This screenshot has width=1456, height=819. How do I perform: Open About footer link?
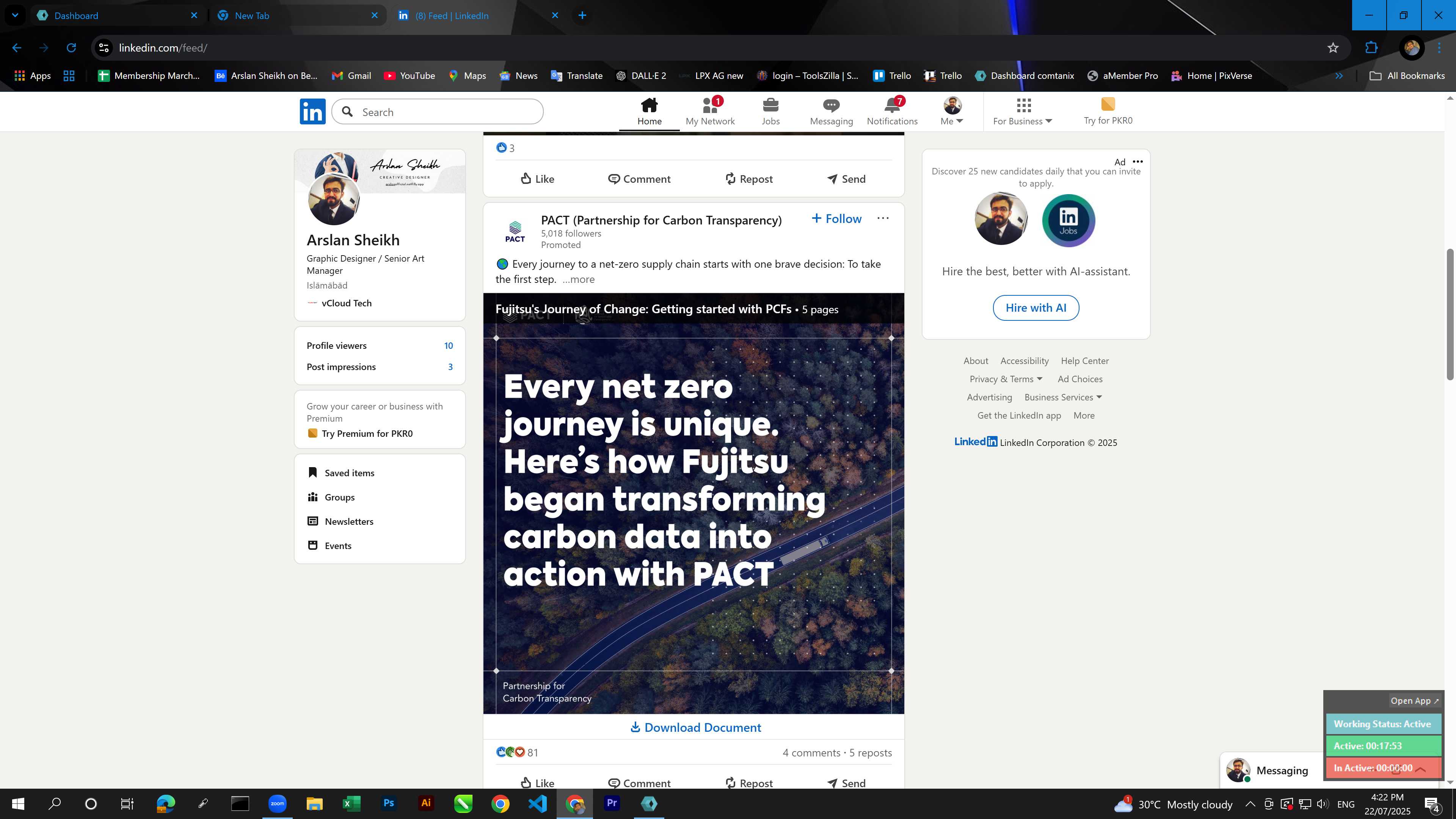[976, 361]
